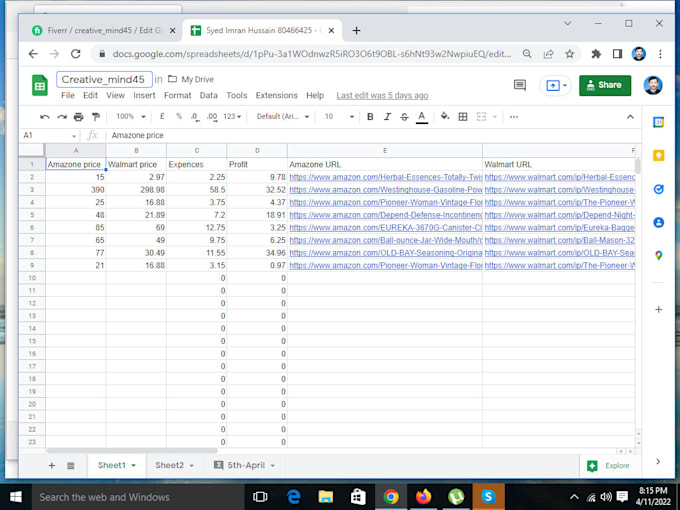Open Contacts side panel icon

pos(658,222)
